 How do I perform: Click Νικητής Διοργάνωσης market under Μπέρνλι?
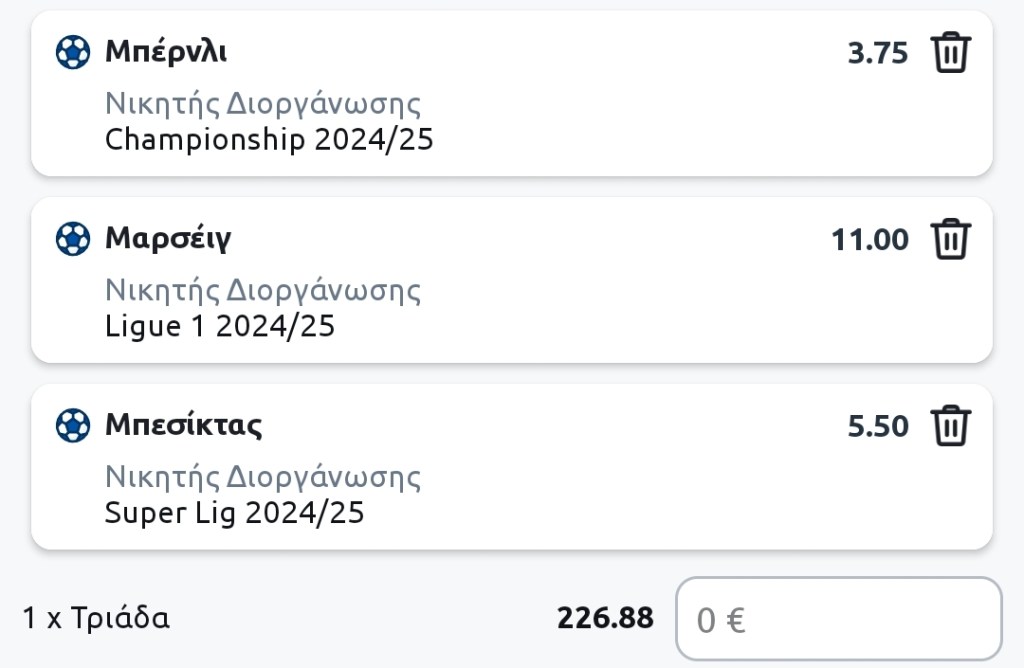point(263,104)
